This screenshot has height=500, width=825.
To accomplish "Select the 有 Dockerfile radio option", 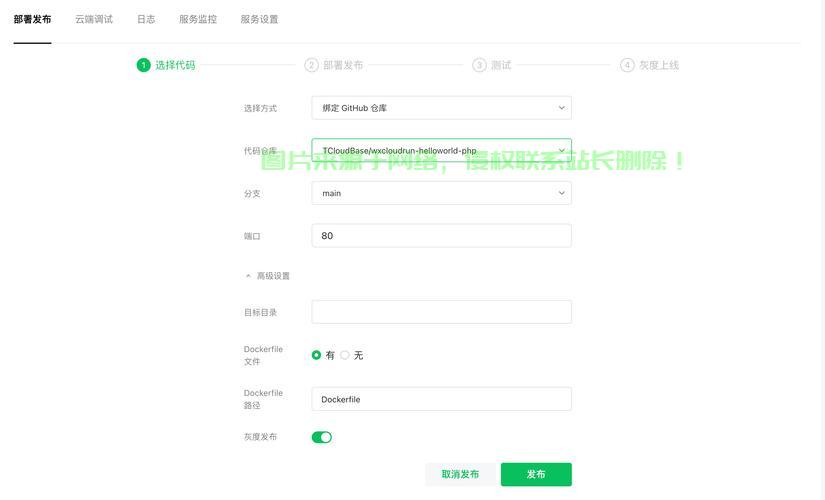I will point(317,355).
